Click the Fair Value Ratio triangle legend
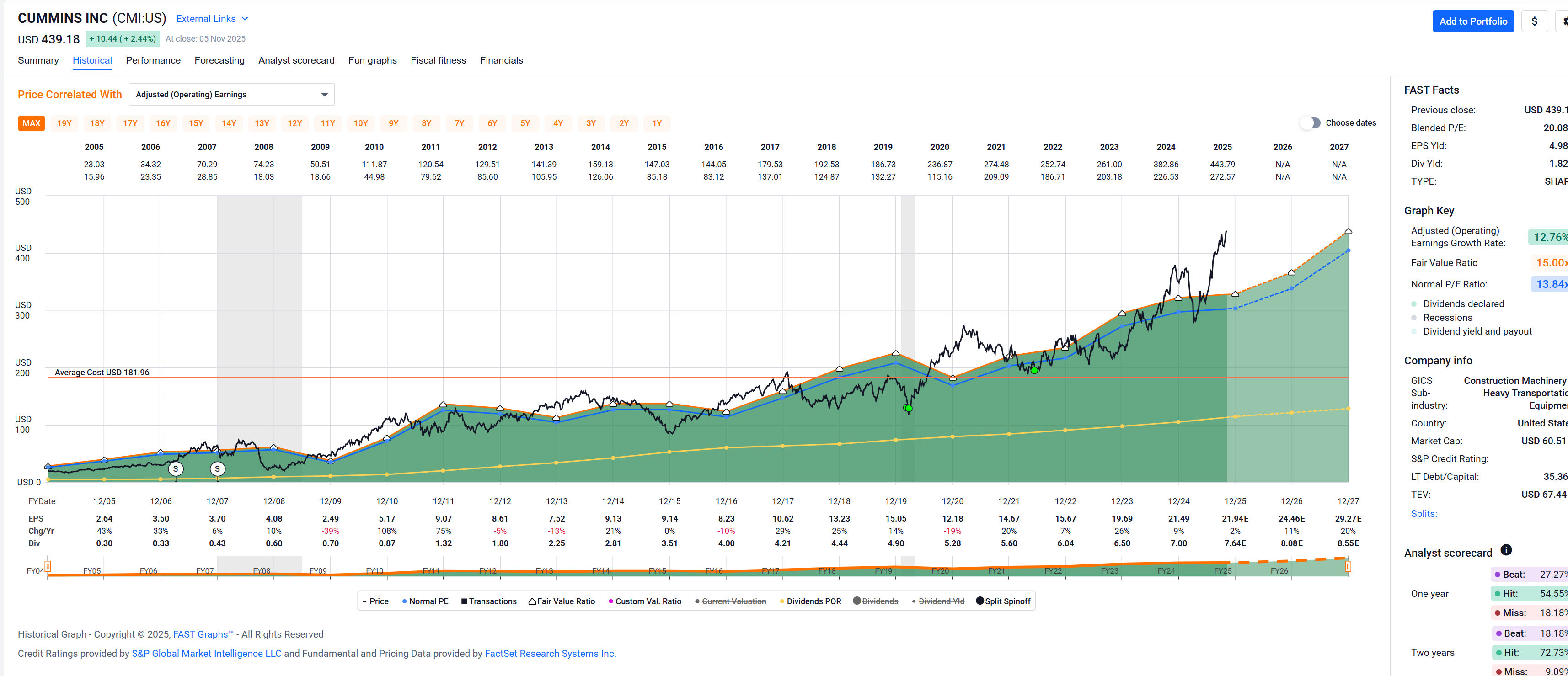Screen dimensions: 1568x676 (532, 601)
